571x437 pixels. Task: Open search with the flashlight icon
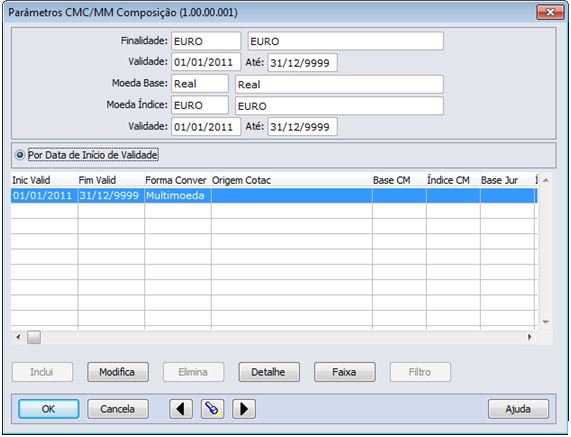point(212,409)
